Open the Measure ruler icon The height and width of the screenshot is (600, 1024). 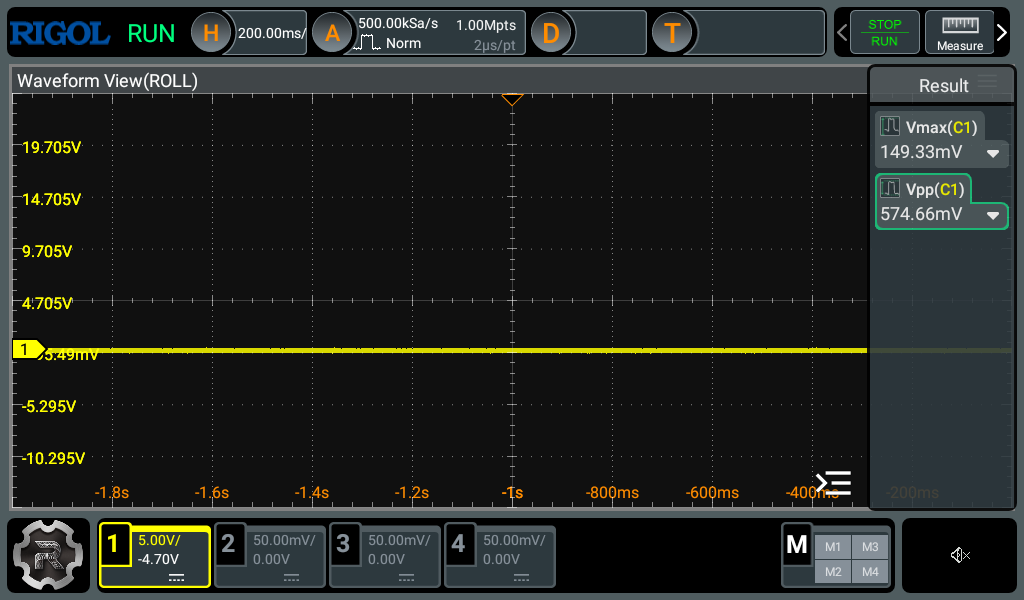click(x=959, y=32)
